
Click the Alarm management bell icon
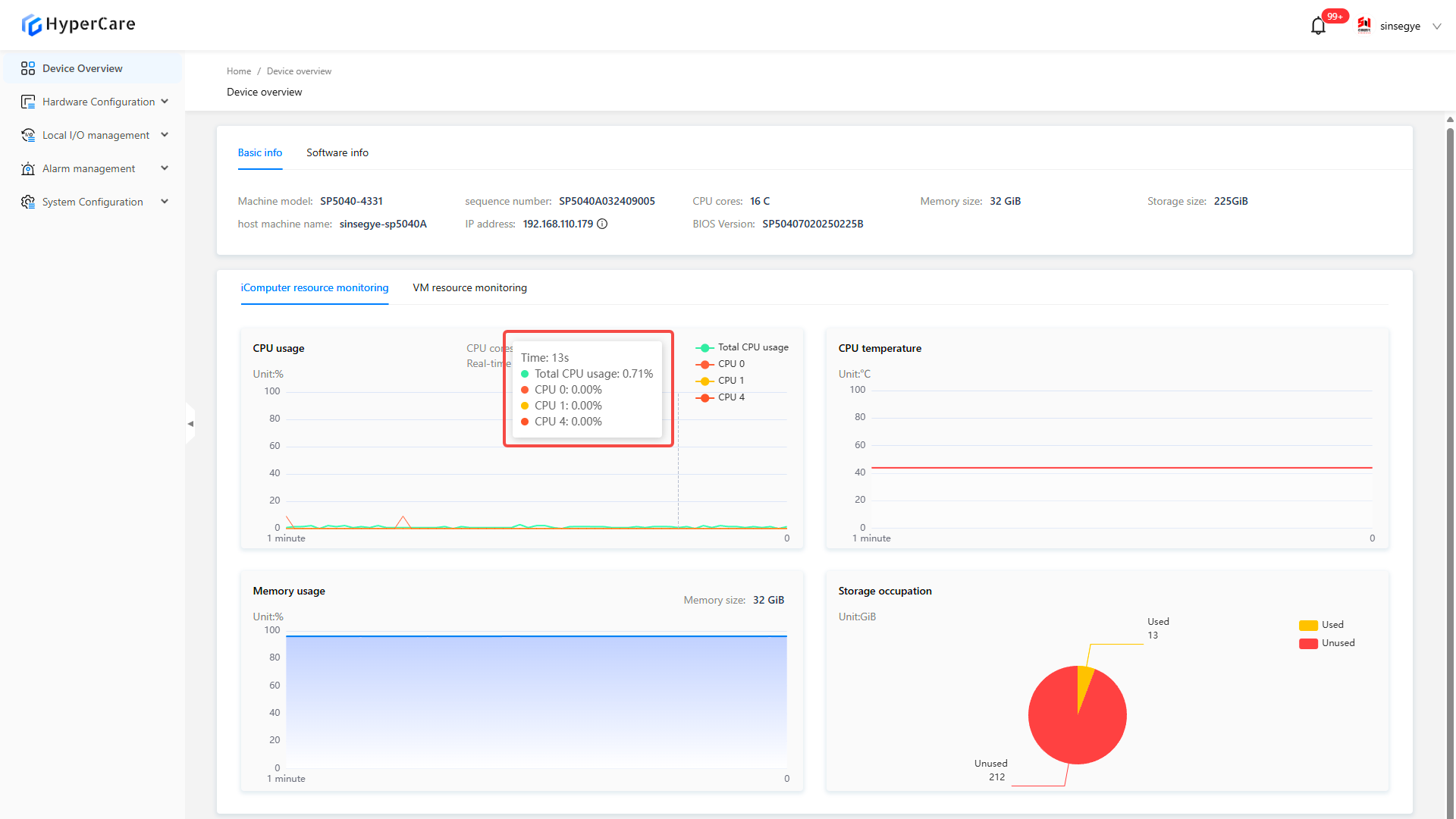pyautogui.click(x=28, y=168)
